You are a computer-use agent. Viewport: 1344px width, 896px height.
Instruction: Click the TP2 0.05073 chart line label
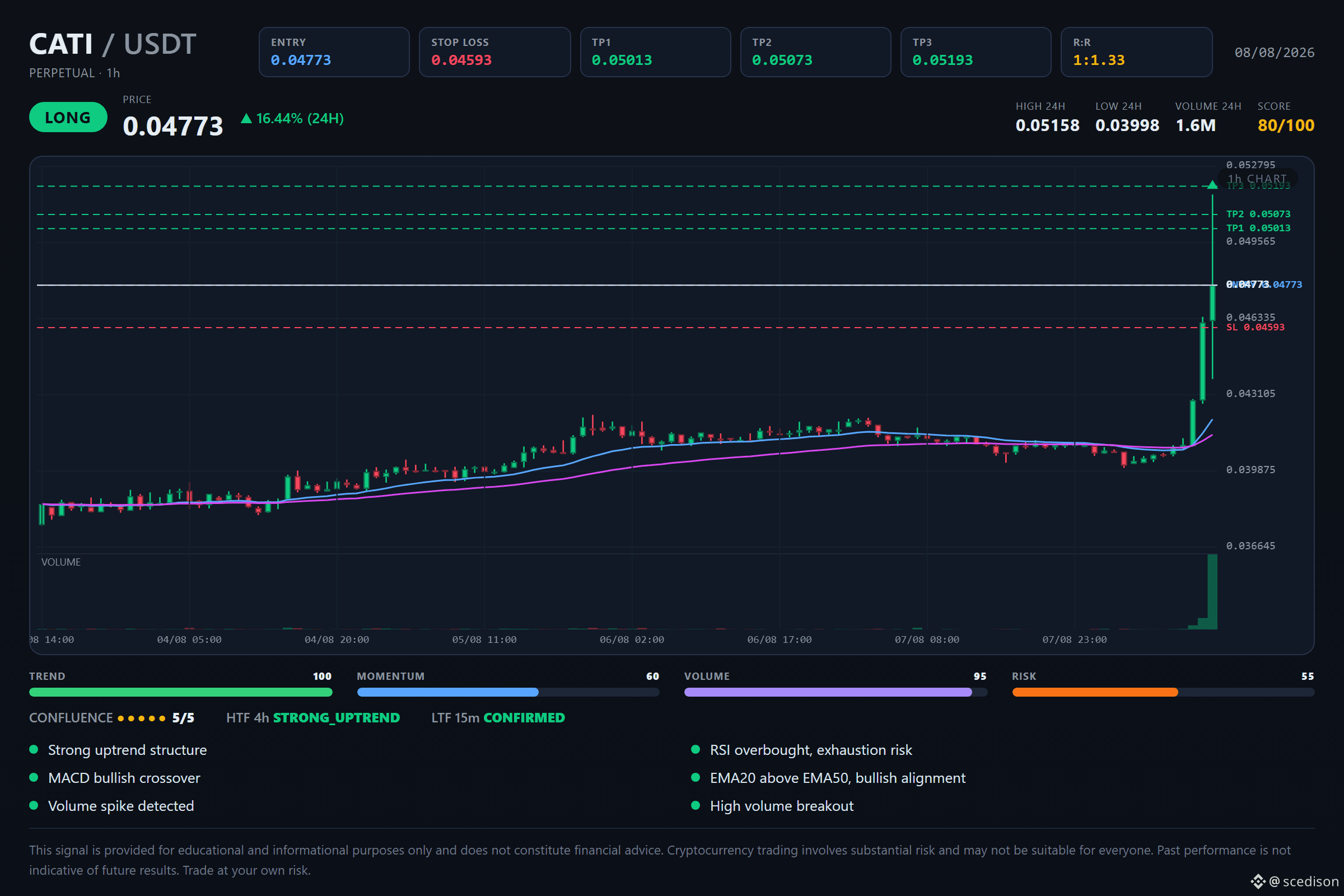[1258, 214]
